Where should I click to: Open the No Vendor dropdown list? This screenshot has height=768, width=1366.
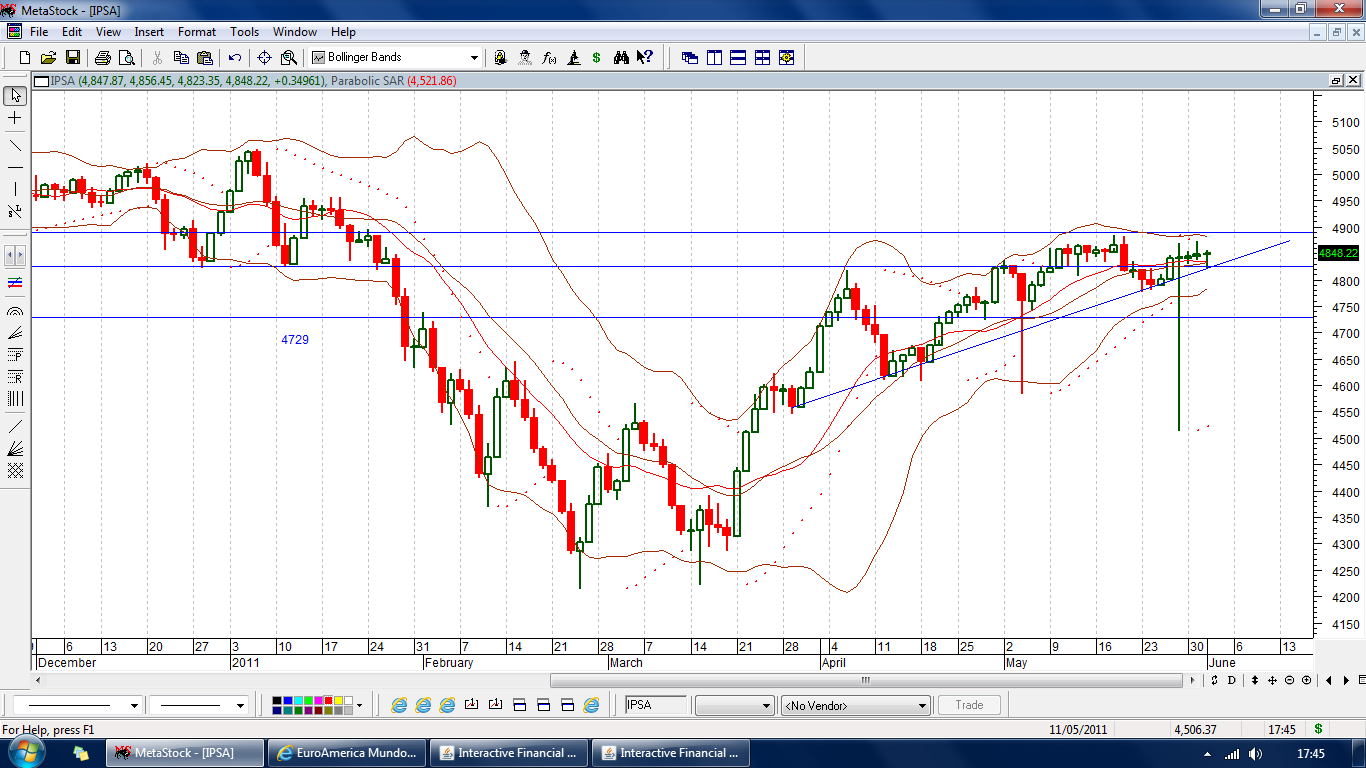click(x=922, y=706)
